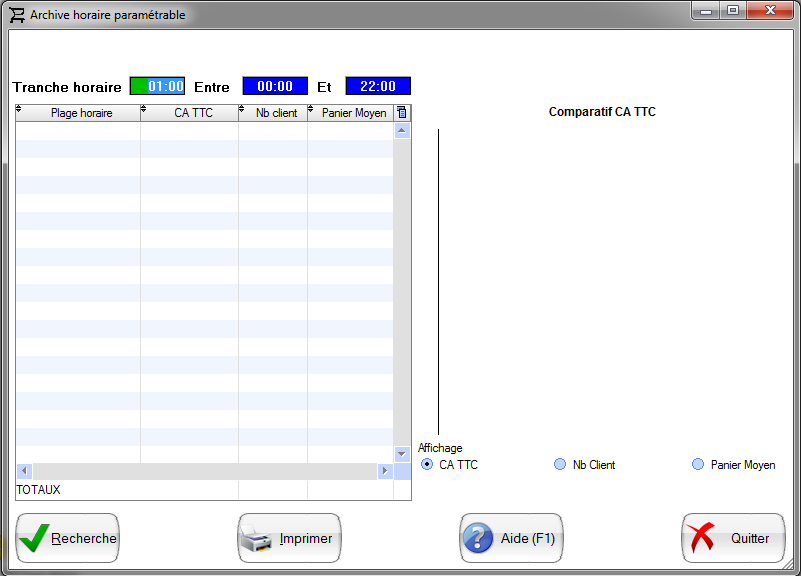Viewport: 801px width, 576px height.
Task: Click the table options icon in grid header
Action: [x=402, y=113]
